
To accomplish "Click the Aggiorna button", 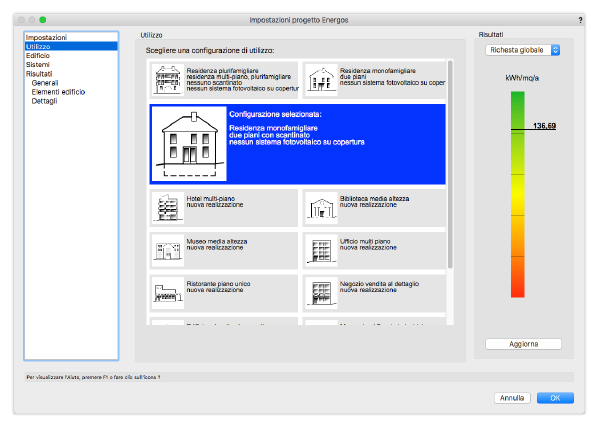I will pos(523,344).
